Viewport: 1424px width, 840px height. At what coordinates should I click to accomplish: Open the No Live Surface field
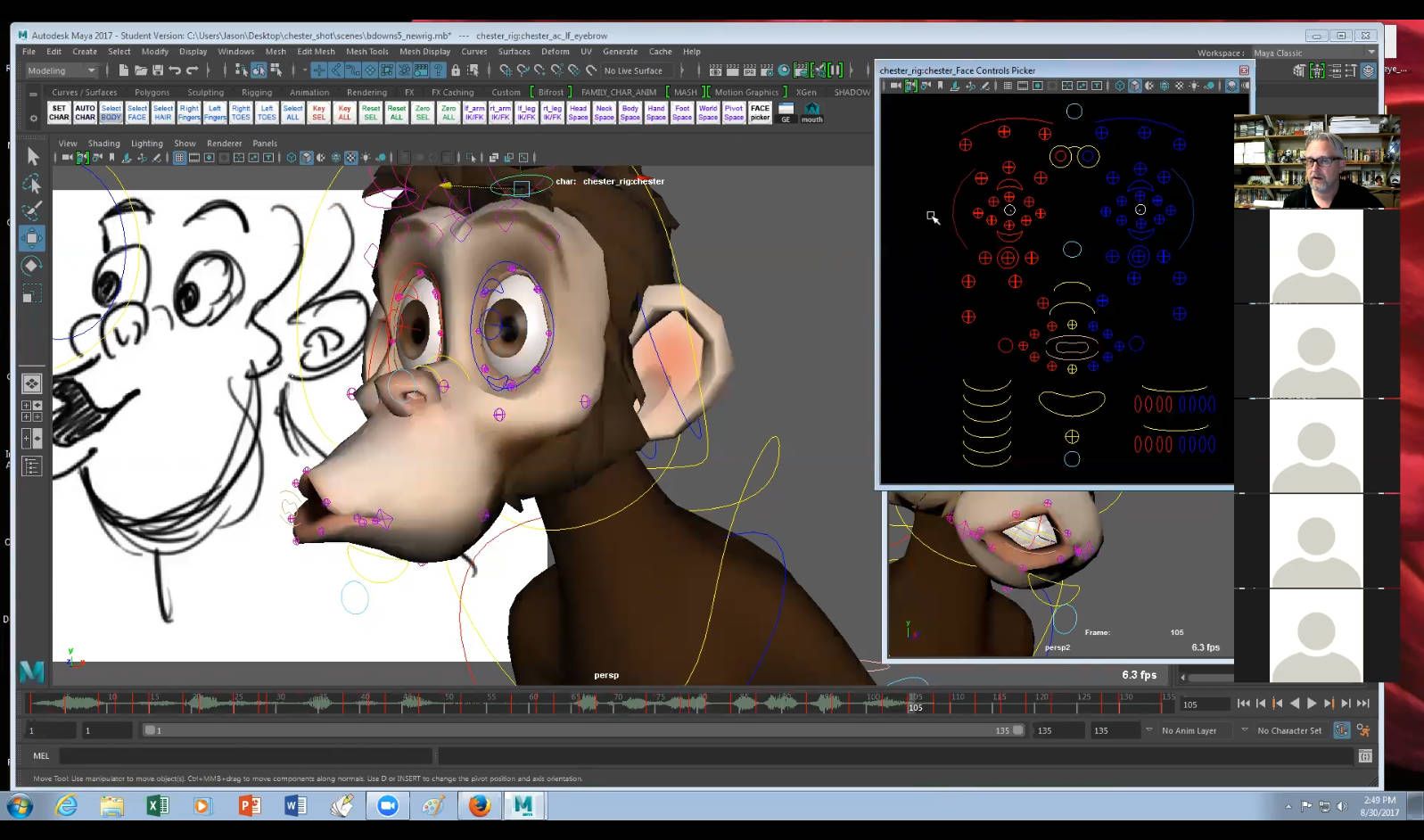638,70
